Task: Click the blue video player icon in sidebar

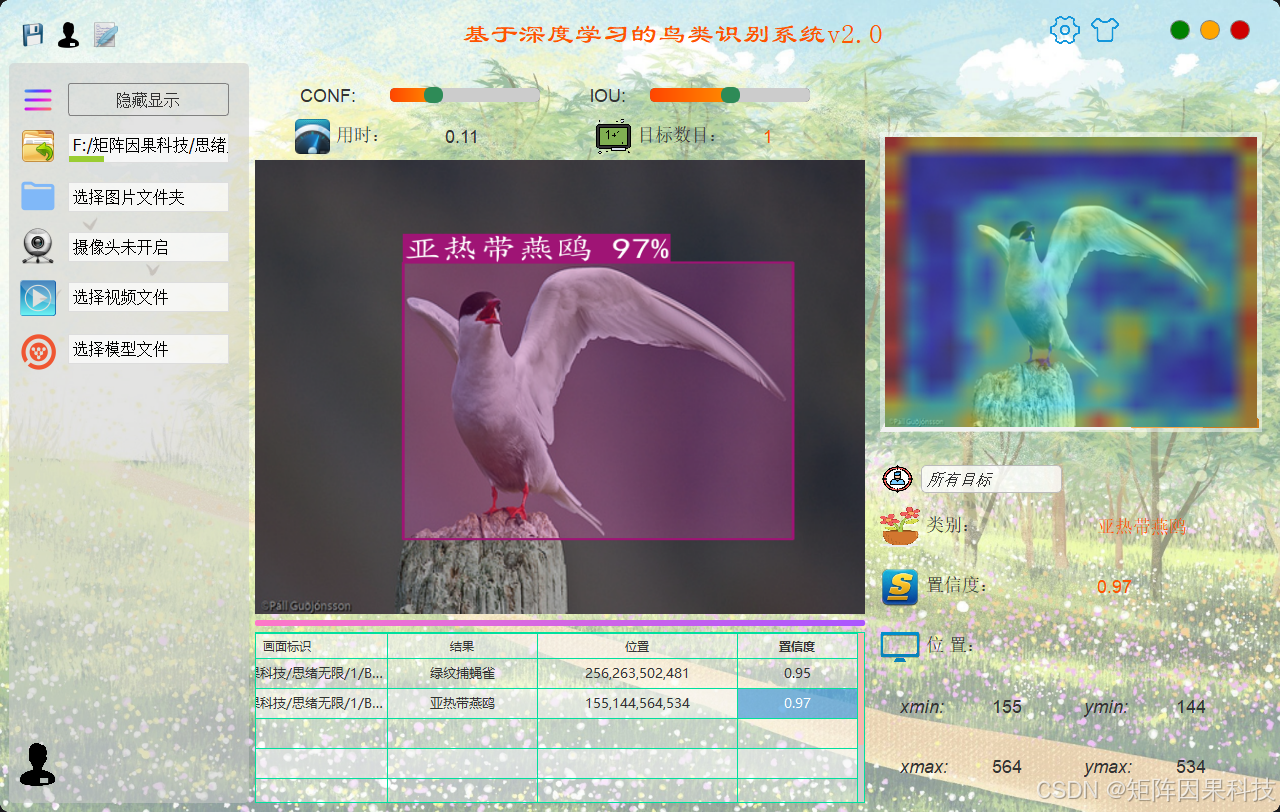Action: [x=37, y=297]
